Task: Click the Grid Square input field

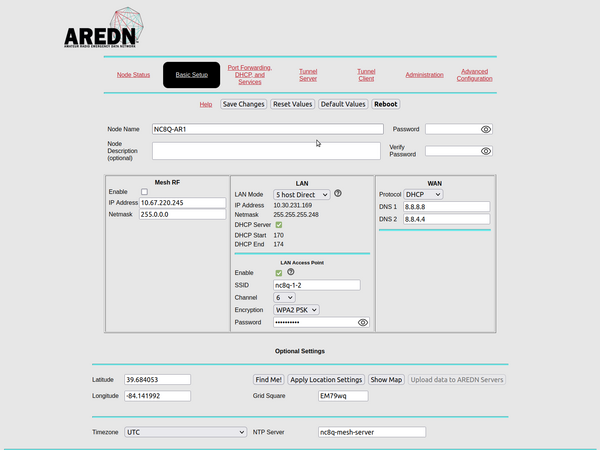Action: 343,396
